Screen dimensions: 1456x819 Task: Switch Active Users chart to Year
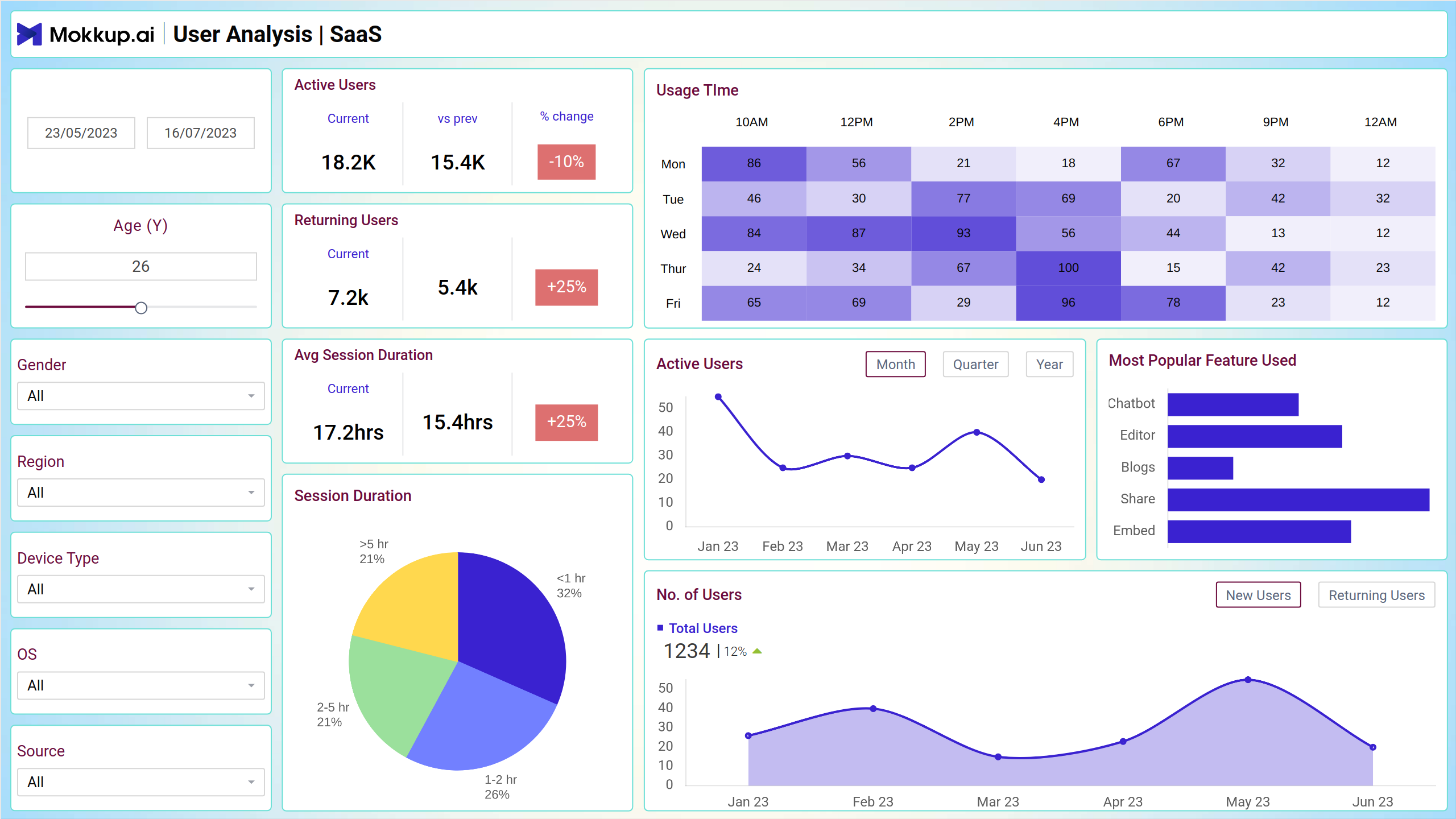pyautogui.click(x=1050, y=365)
